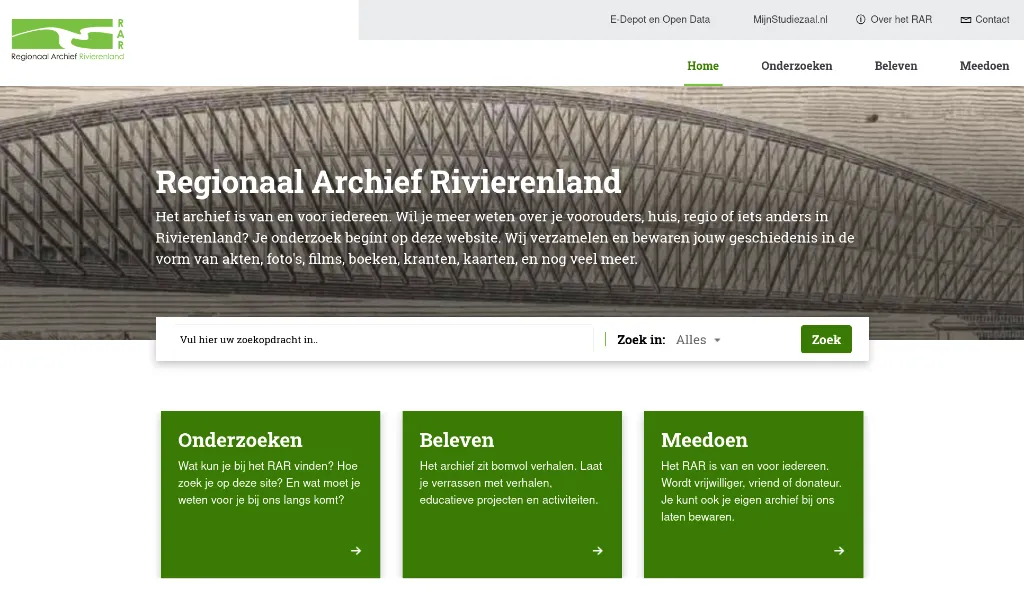This screenshot has height=590, width=1024.
Task: Open the Onderzoeken menu item
Action: (797, 66)
